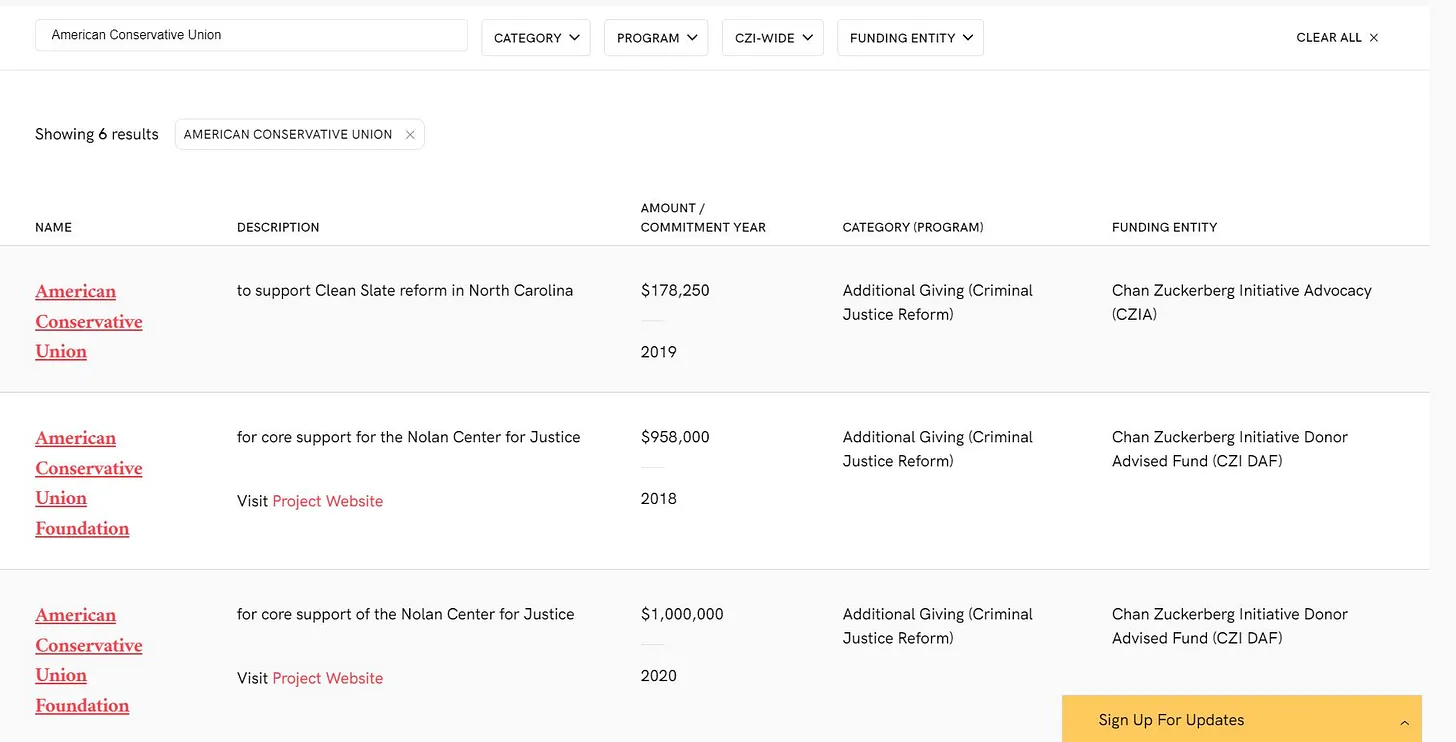Click the Category (Program) column header
Viewport: 1456px width, 742px height.
(913, 228)
